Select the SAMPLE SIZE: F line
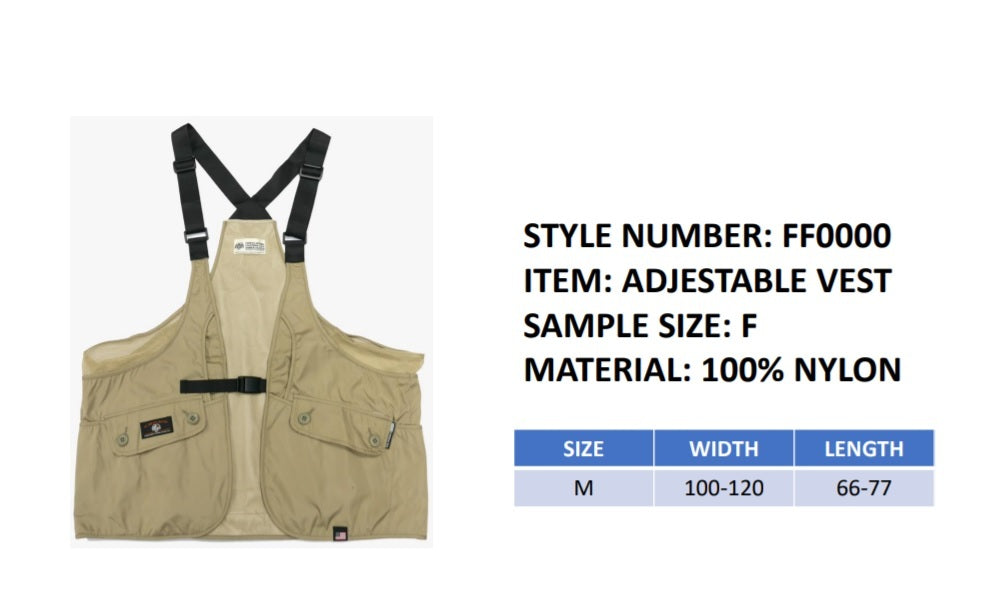 [x=640, y=326]
